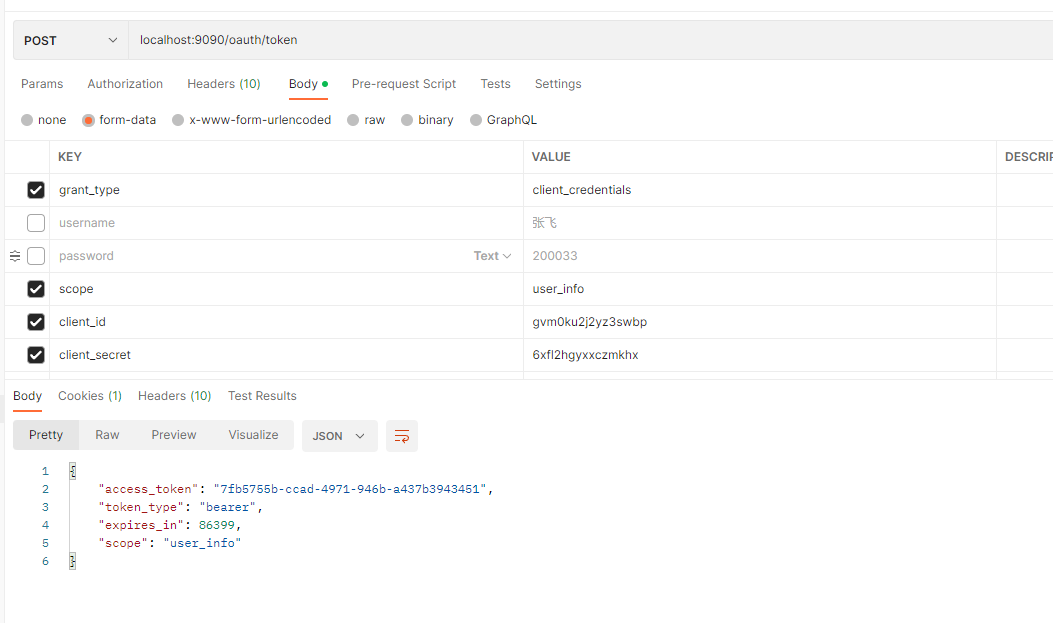Click line number 1 in response gutter
1053x623 pixels.
(45, 471)
